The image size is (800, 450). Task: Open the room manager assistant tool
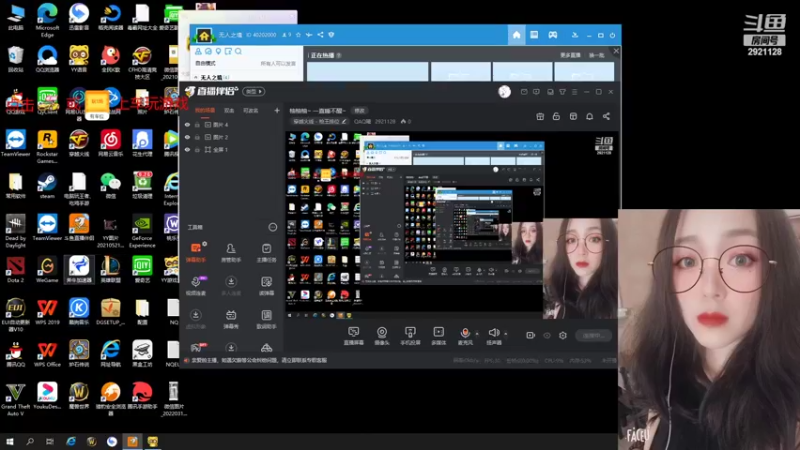[x=231, y=252]
